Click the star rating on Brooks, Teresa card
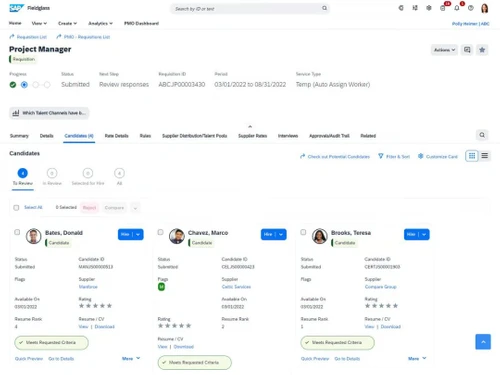 [x=381, y=306]
